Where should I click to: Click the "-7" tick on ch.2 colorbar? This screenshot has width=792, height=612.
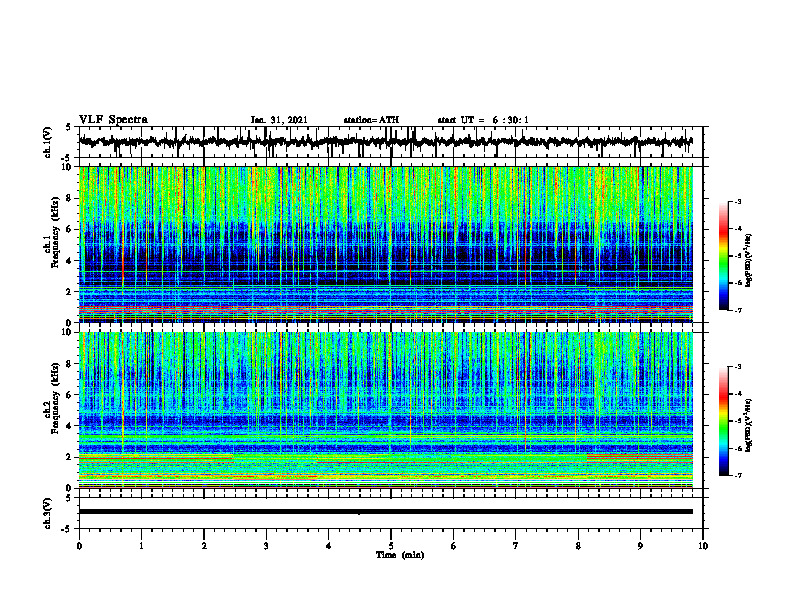737,475
